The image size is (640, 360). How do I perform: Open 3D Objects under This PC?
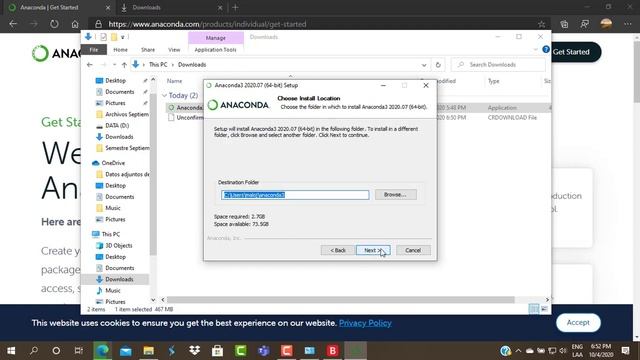click(119, 246)
